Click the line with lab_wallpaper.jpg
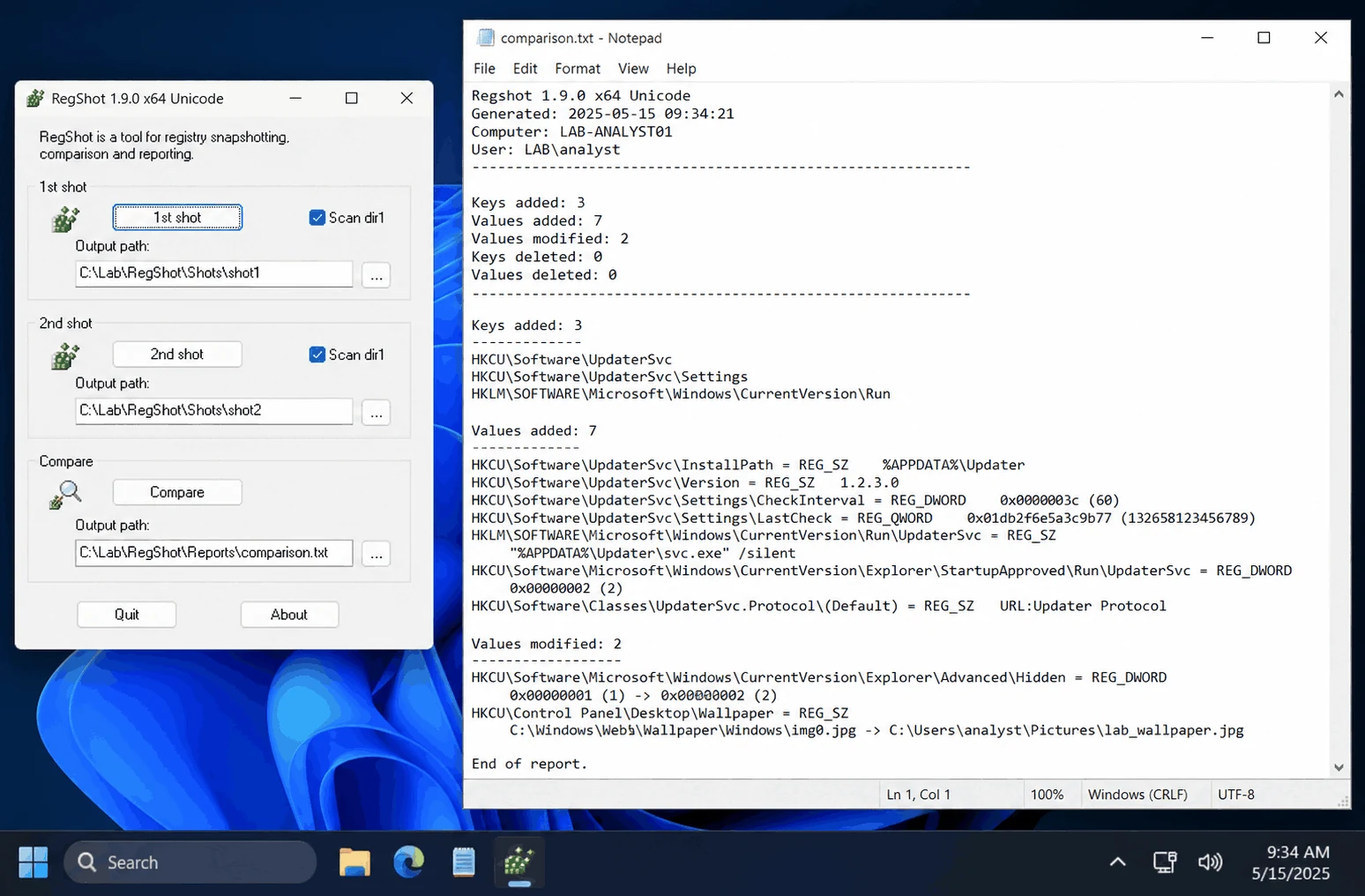This screenshot has width=1365, height=896. (876, 730)
